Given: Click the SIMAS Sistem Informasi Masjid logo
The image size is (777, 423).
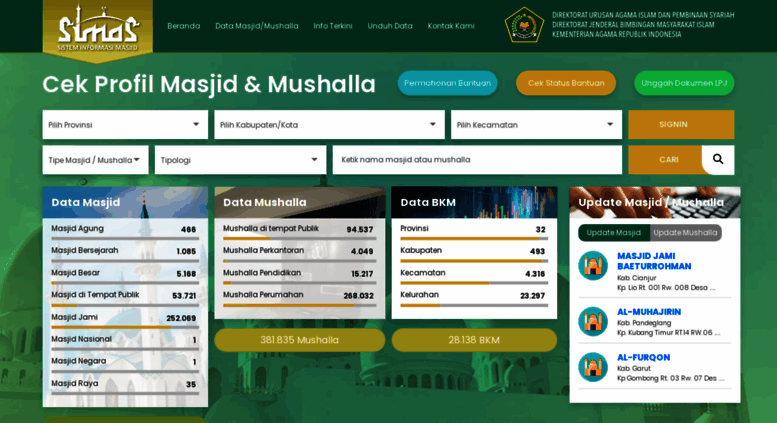Looking at the screenshot, I should coord(98,30).
